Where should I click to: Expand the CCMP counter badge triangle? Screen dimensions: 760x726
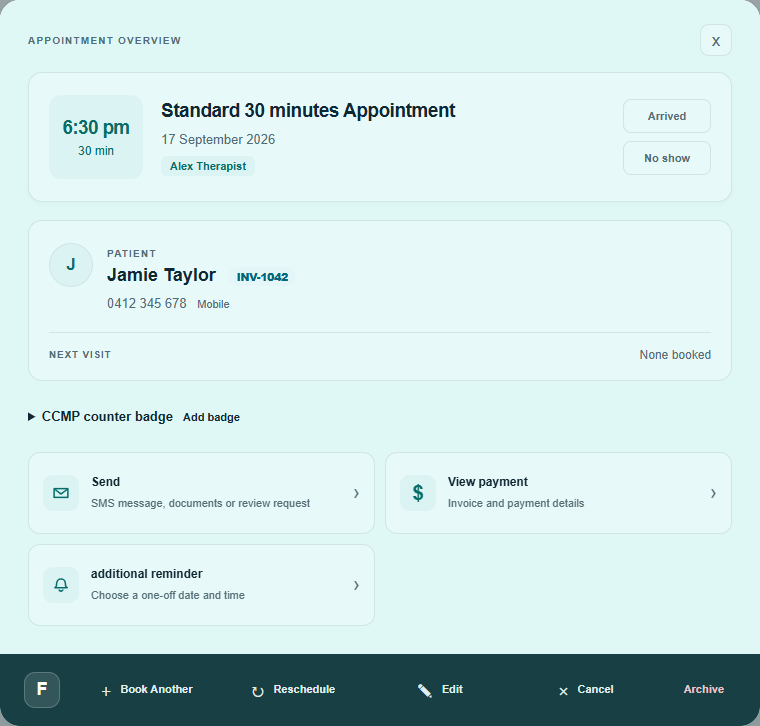[32, 417]
